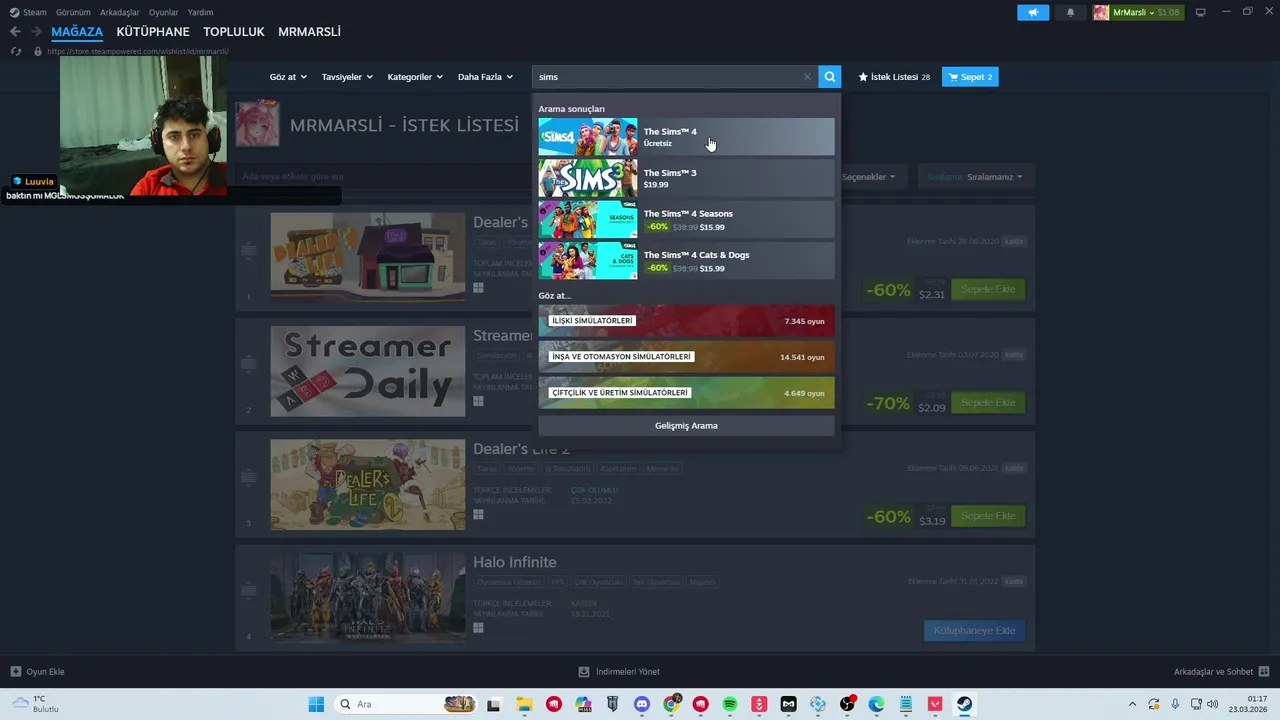
Task: Open the Dealer's Life 2 thumbnail
Action: (x=367, y=484)
